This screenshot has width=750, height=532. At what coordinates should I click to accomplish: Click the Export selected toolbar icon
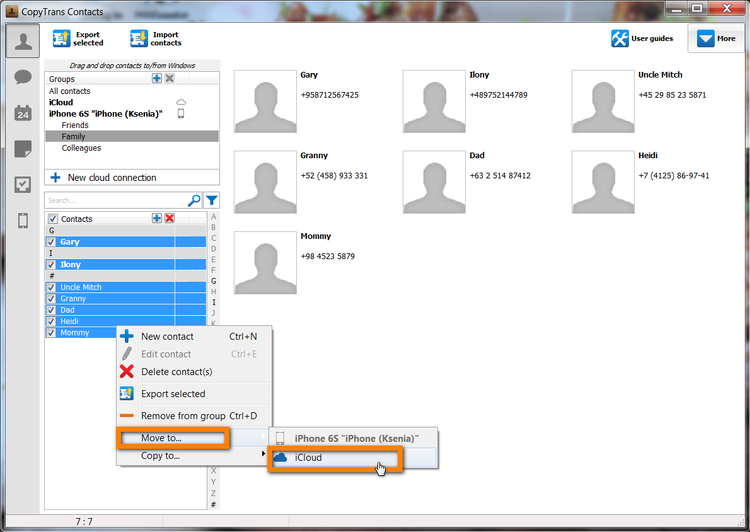(x=61, y=38)
